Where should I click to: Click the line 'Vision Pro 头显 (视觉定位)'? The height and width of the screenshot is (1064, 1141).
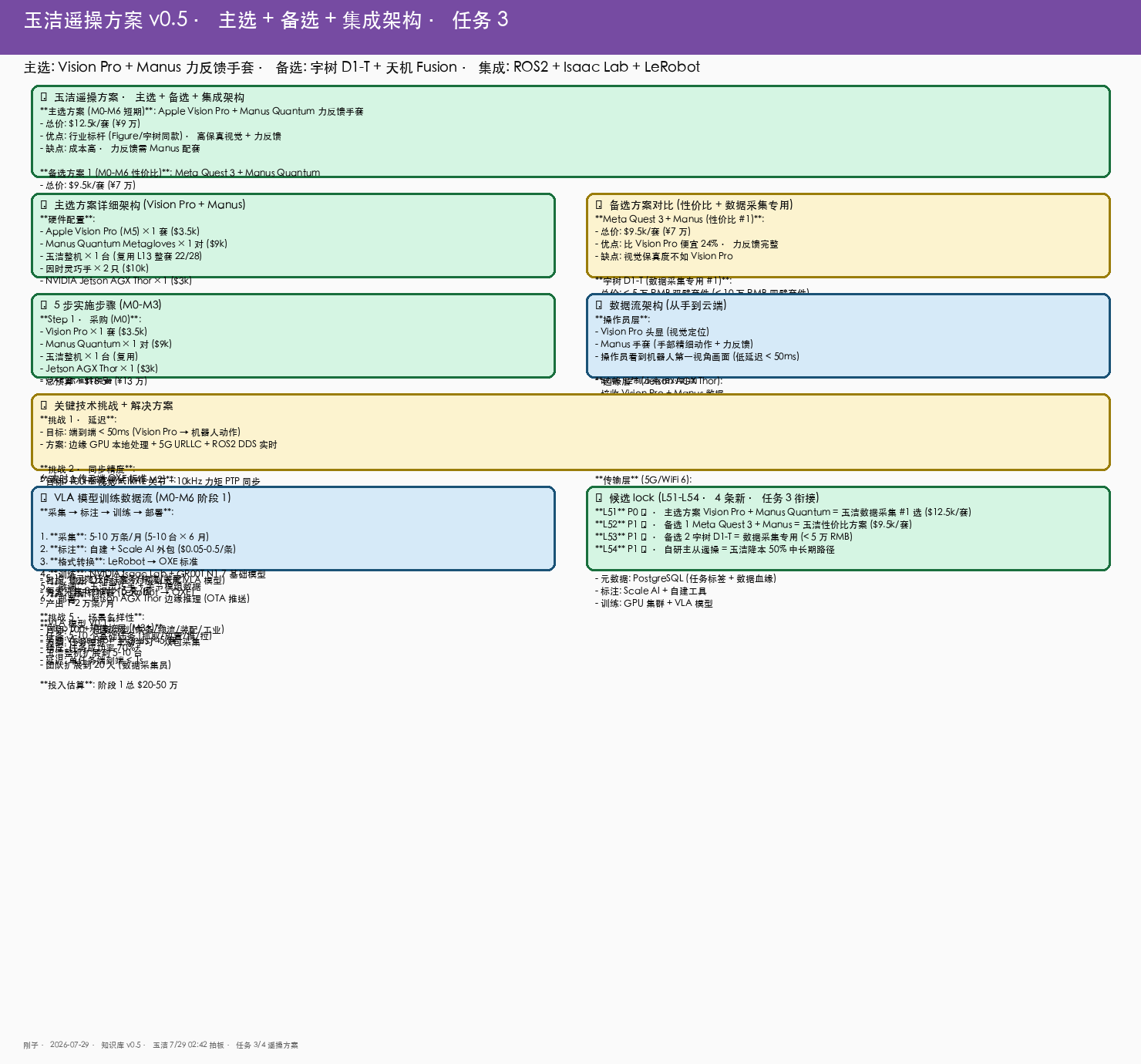click(652, 332)
